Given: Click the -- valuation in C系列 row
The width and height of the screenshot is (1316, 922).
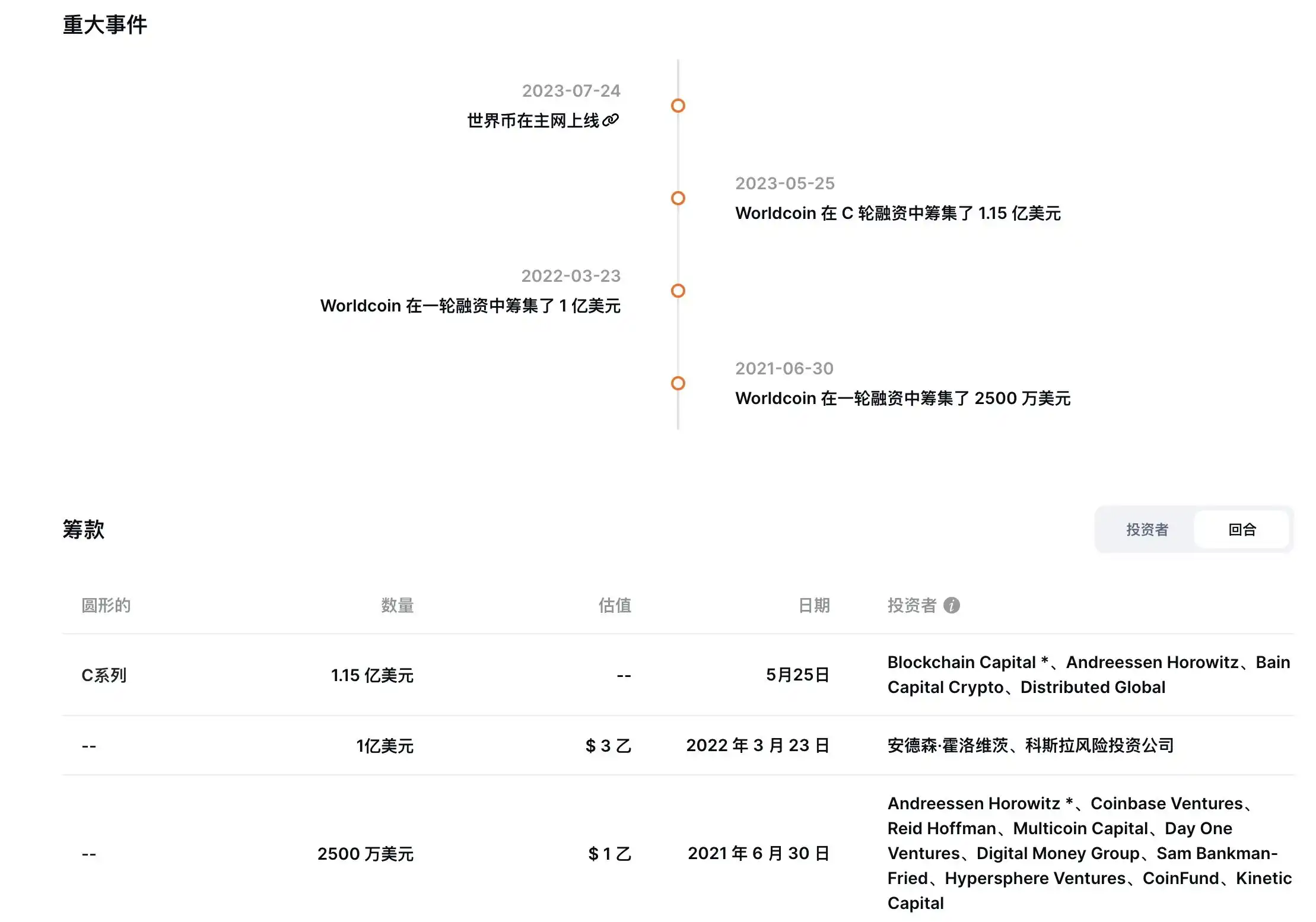Looking at the screenshot, I should tap(624, 676).
